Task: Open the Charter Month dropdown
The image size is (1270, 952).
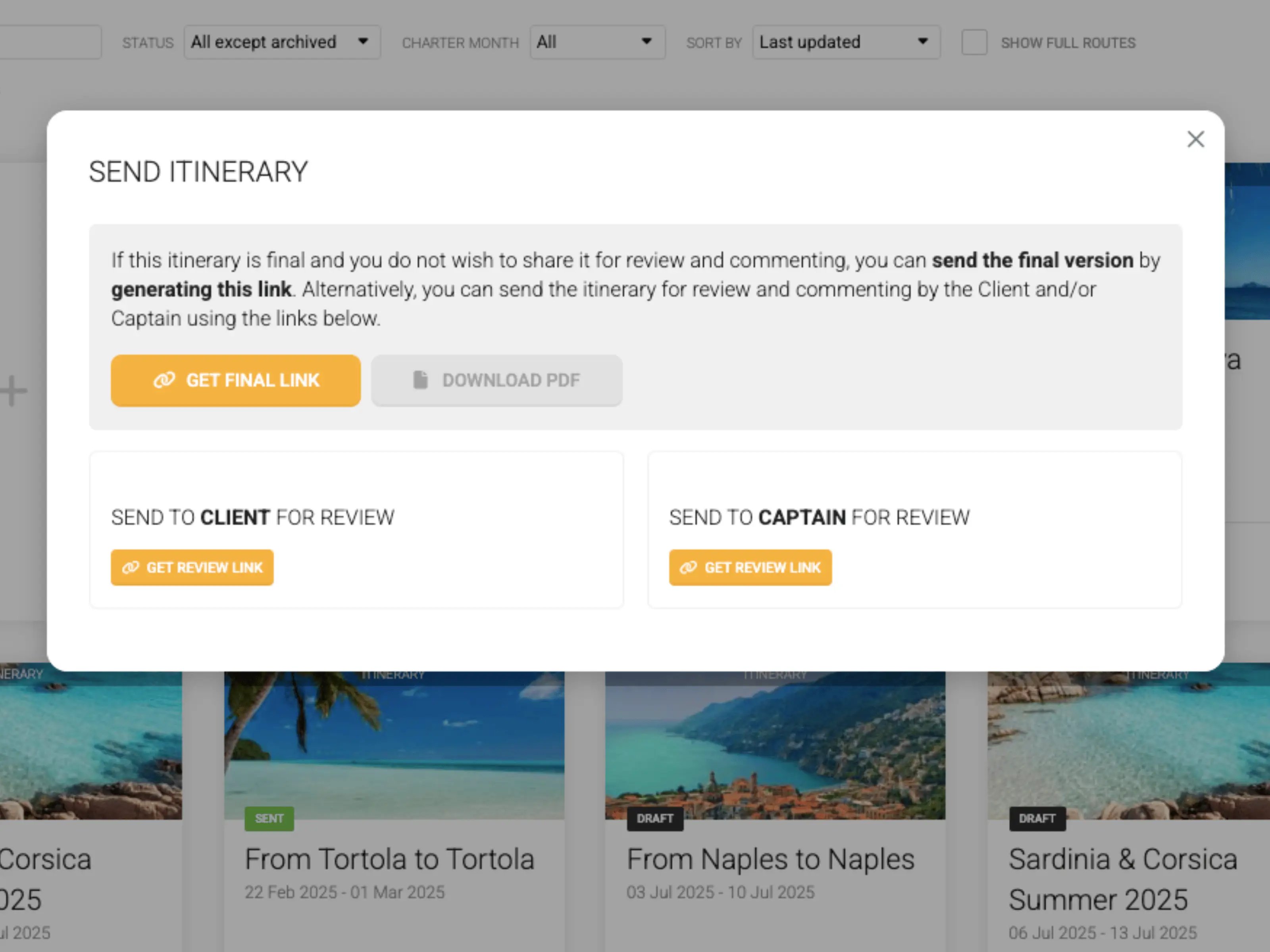Action: [x=597, y=42]
